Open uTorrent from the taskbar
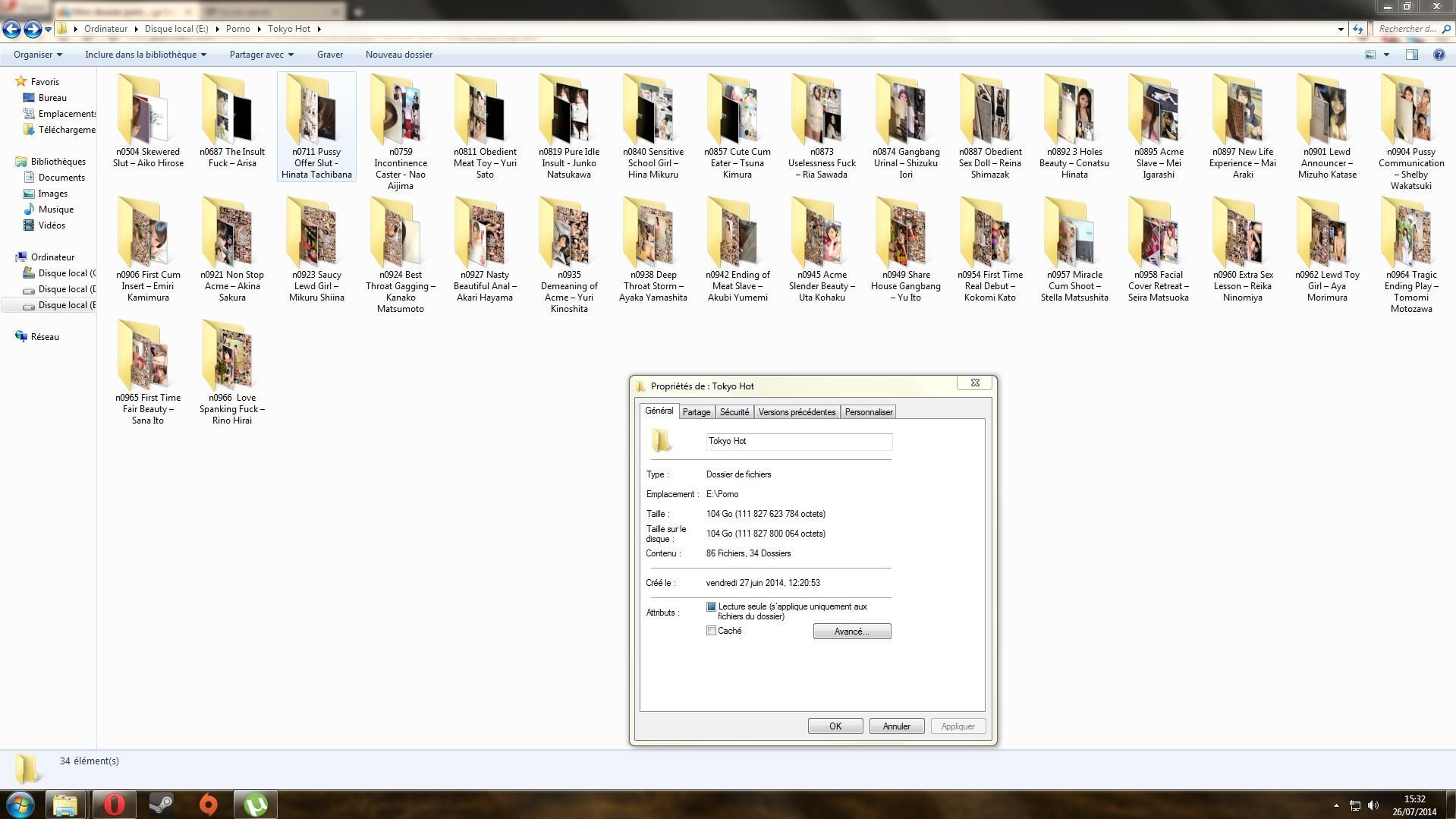The image size is (1456, 819). point(255,804)
